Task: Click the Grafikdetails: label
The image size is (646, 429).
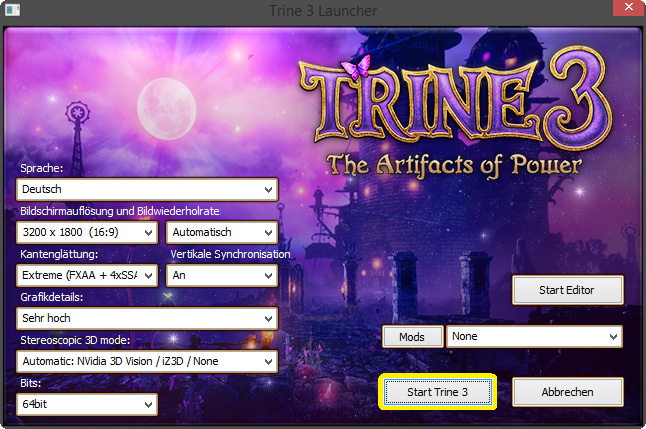Action: click(51, 297)
